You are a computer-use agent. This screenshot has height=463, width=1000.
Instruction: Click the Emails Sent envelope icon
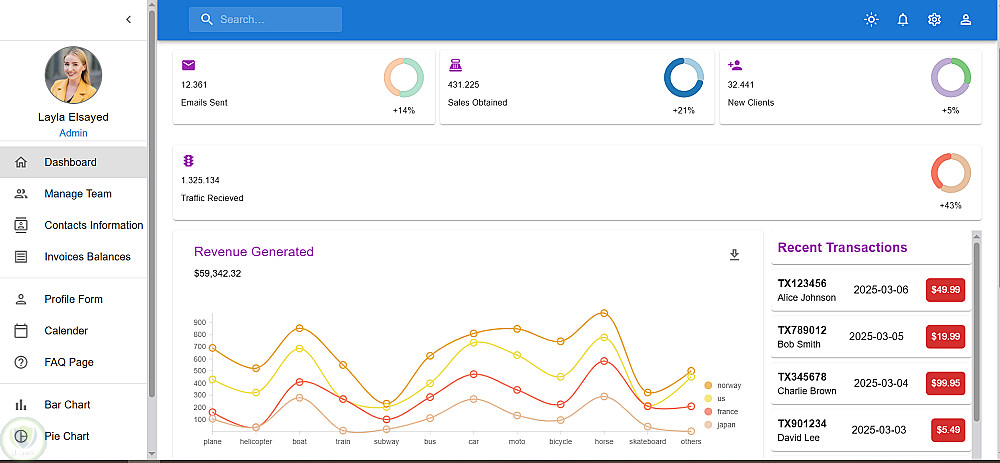click(x=189, y=65)
